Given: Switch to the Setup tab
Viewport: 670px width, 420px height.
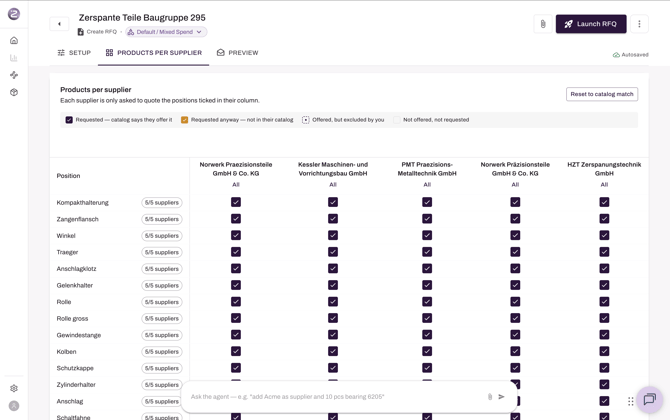Looking at the screenshot, I should click(74, 53).
